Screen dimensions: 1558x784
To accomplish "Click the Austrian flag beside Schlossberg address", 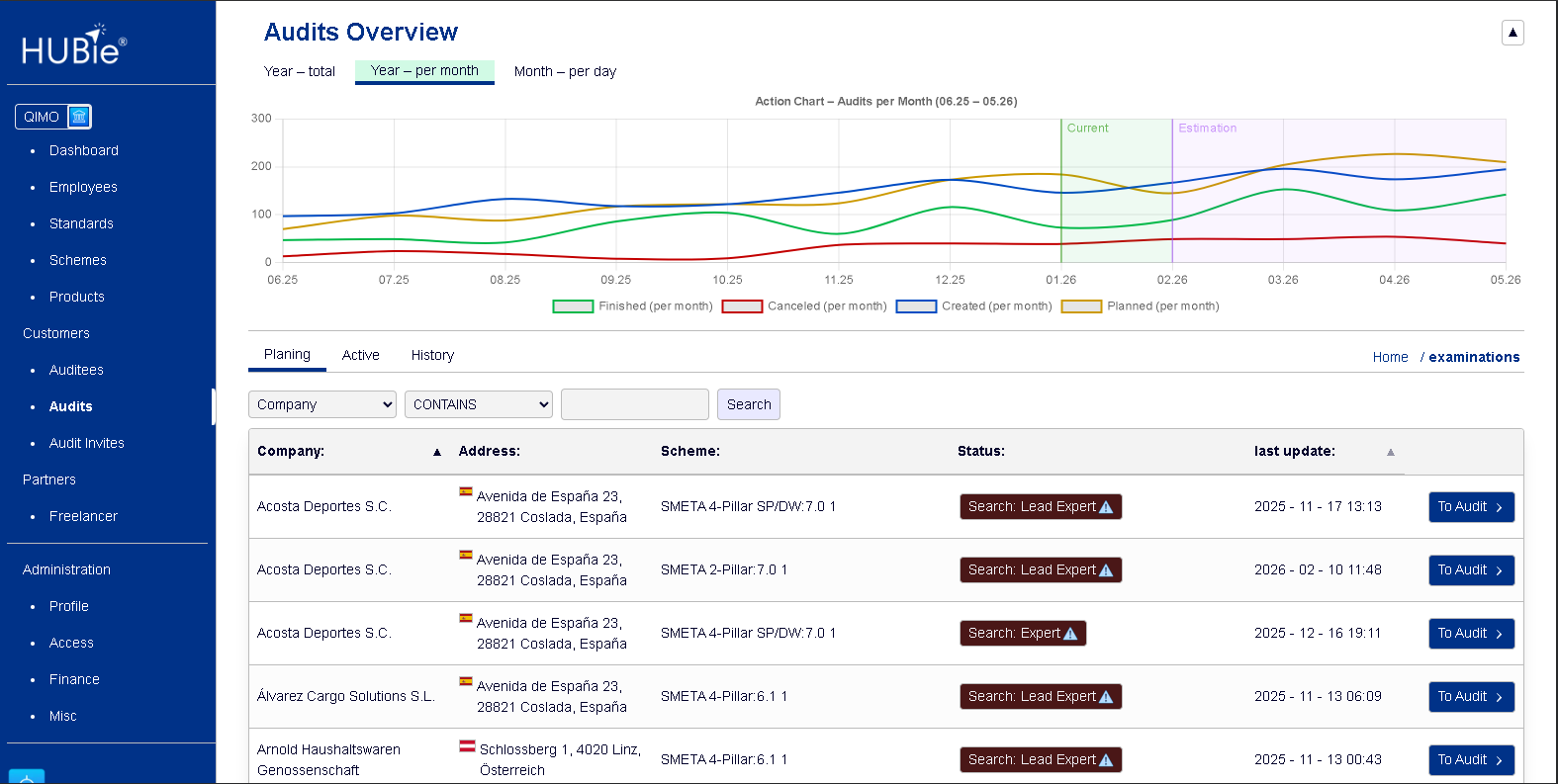I will [467, 745].
